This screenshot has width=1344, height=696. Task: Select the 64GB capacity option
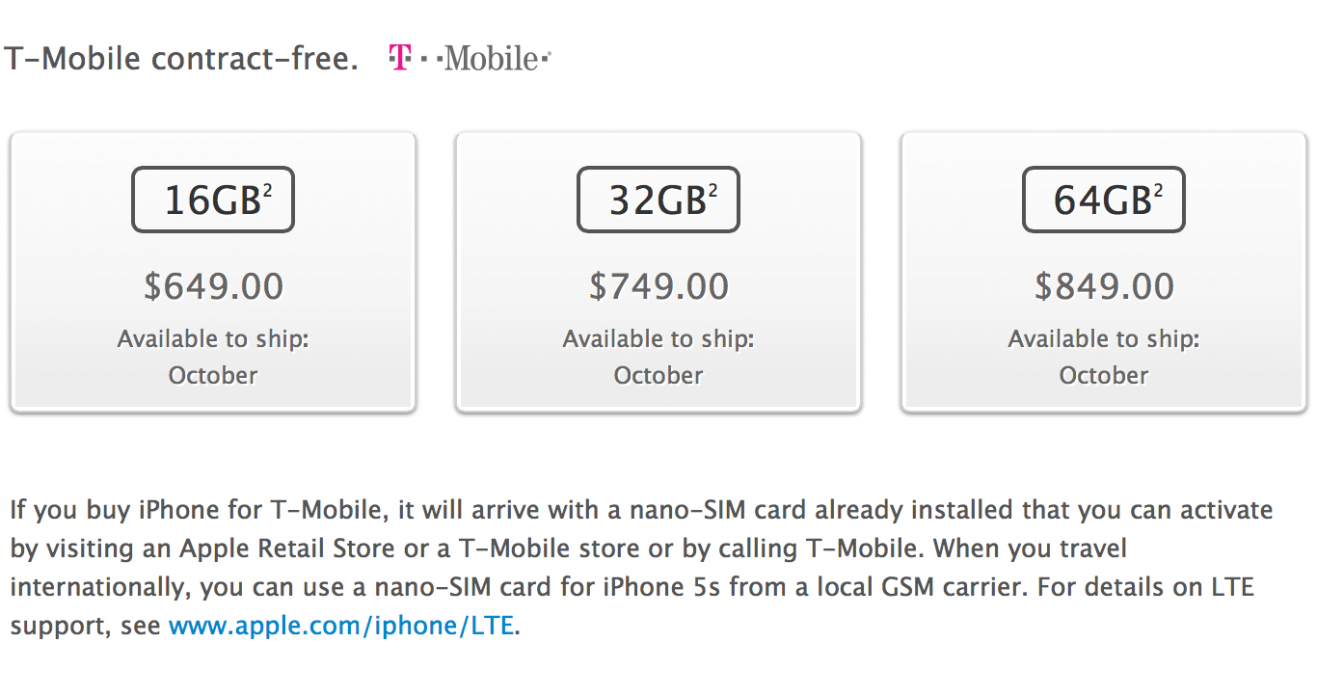pos(1103,200)
